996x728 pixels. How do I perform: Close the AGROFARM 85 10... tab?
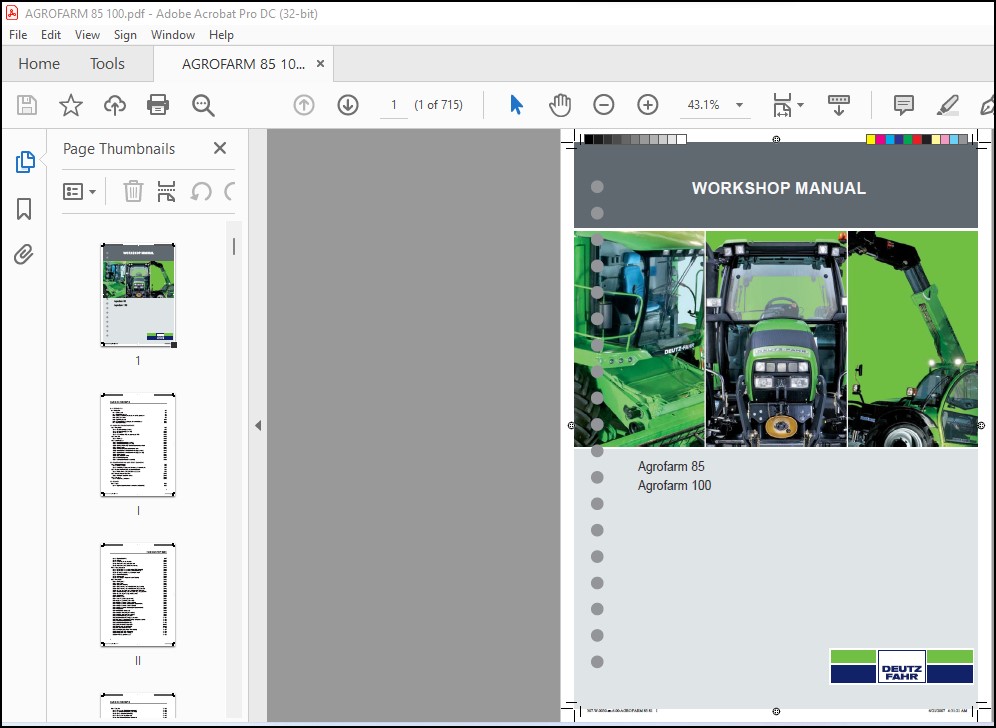coord(320,64)
